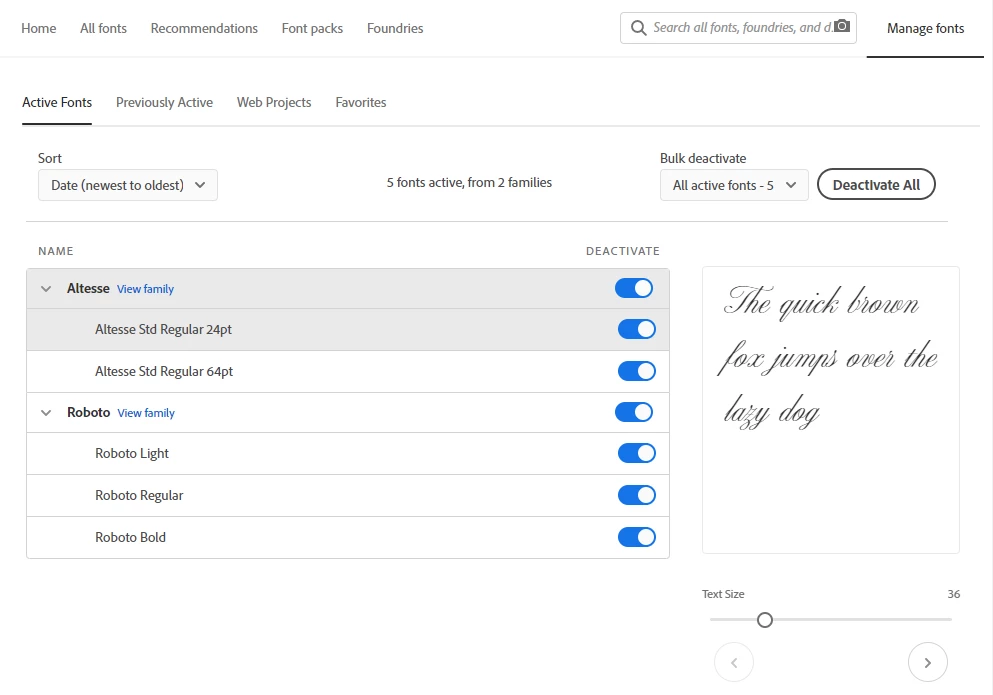This screenshot has height=695, width=993.
Task: Show next preview sample arrow
Action: [927, 663]
